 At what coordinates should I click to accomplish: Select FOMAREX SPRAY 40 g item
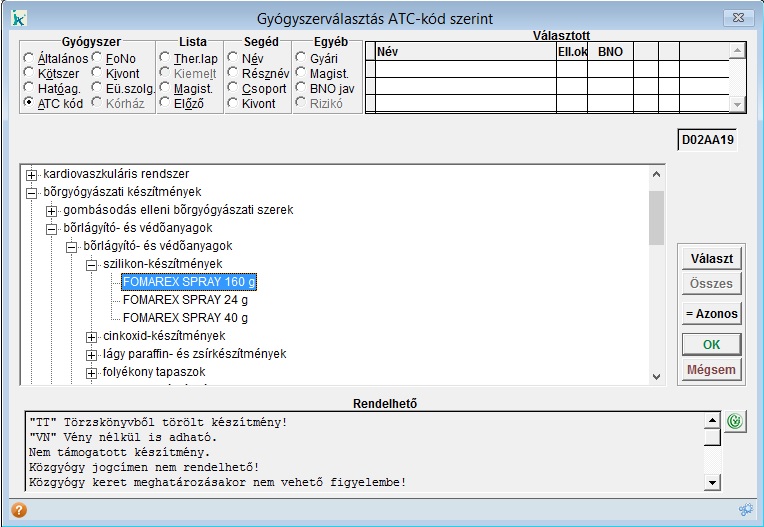(185, 318)
